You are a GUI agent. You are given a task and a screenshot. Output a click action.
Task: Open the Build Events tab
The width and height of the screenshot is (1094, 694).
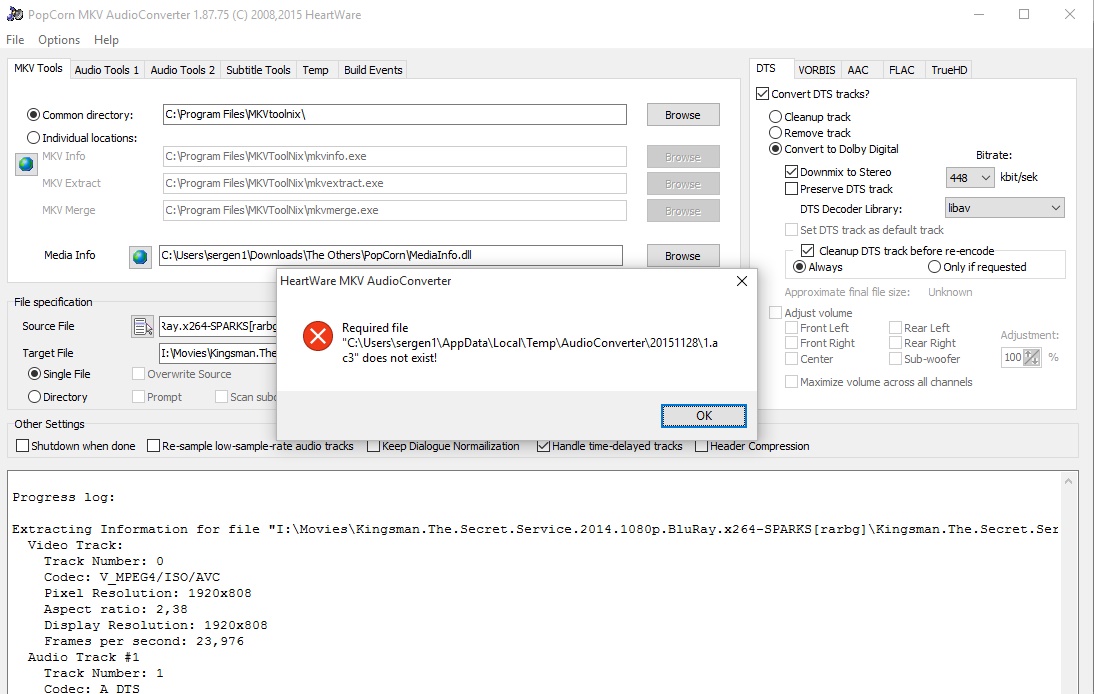(373, 70)
